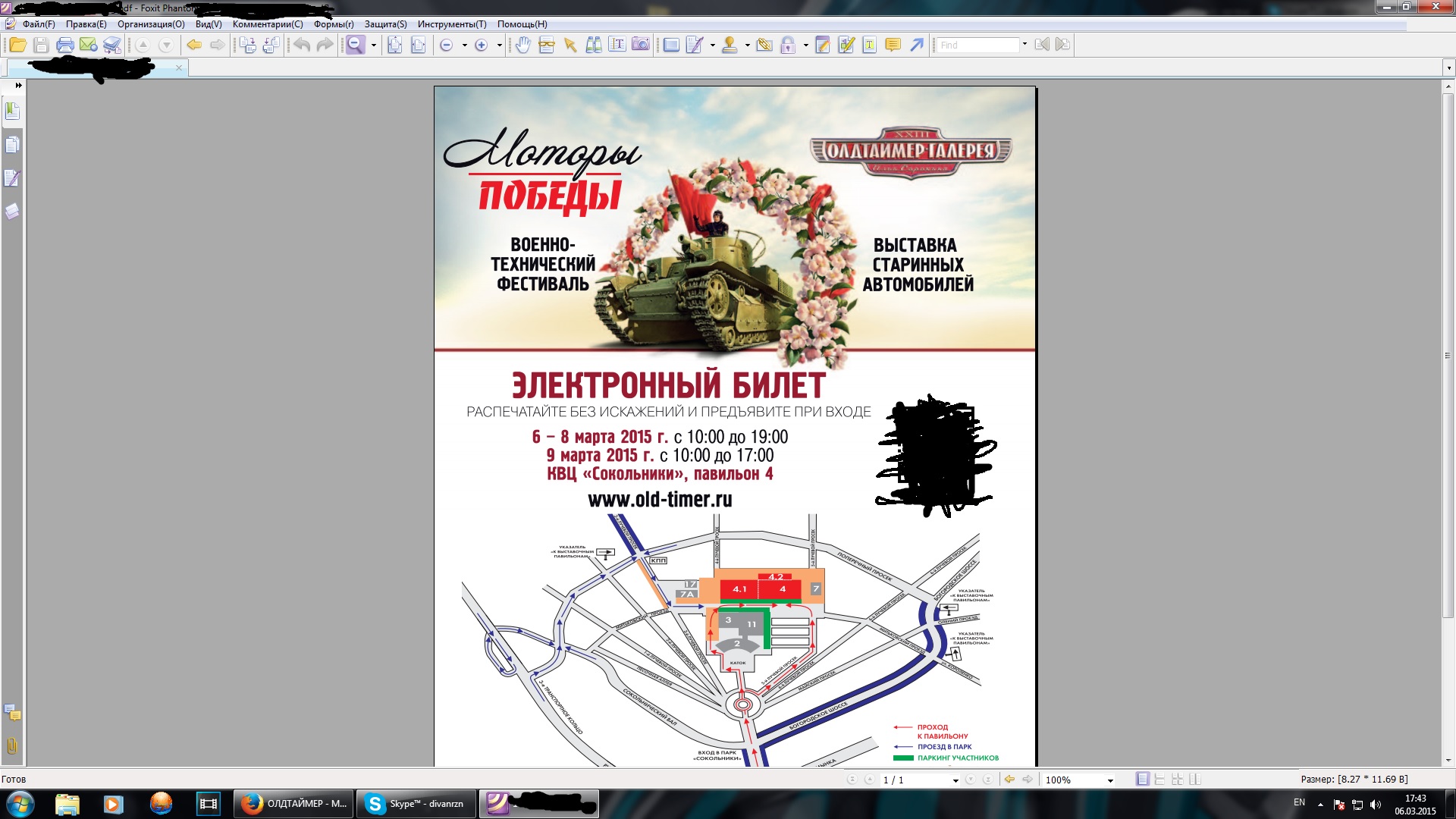
Task: Open the padlock security dropdown arrow
Action: click(x=805, y=45)
